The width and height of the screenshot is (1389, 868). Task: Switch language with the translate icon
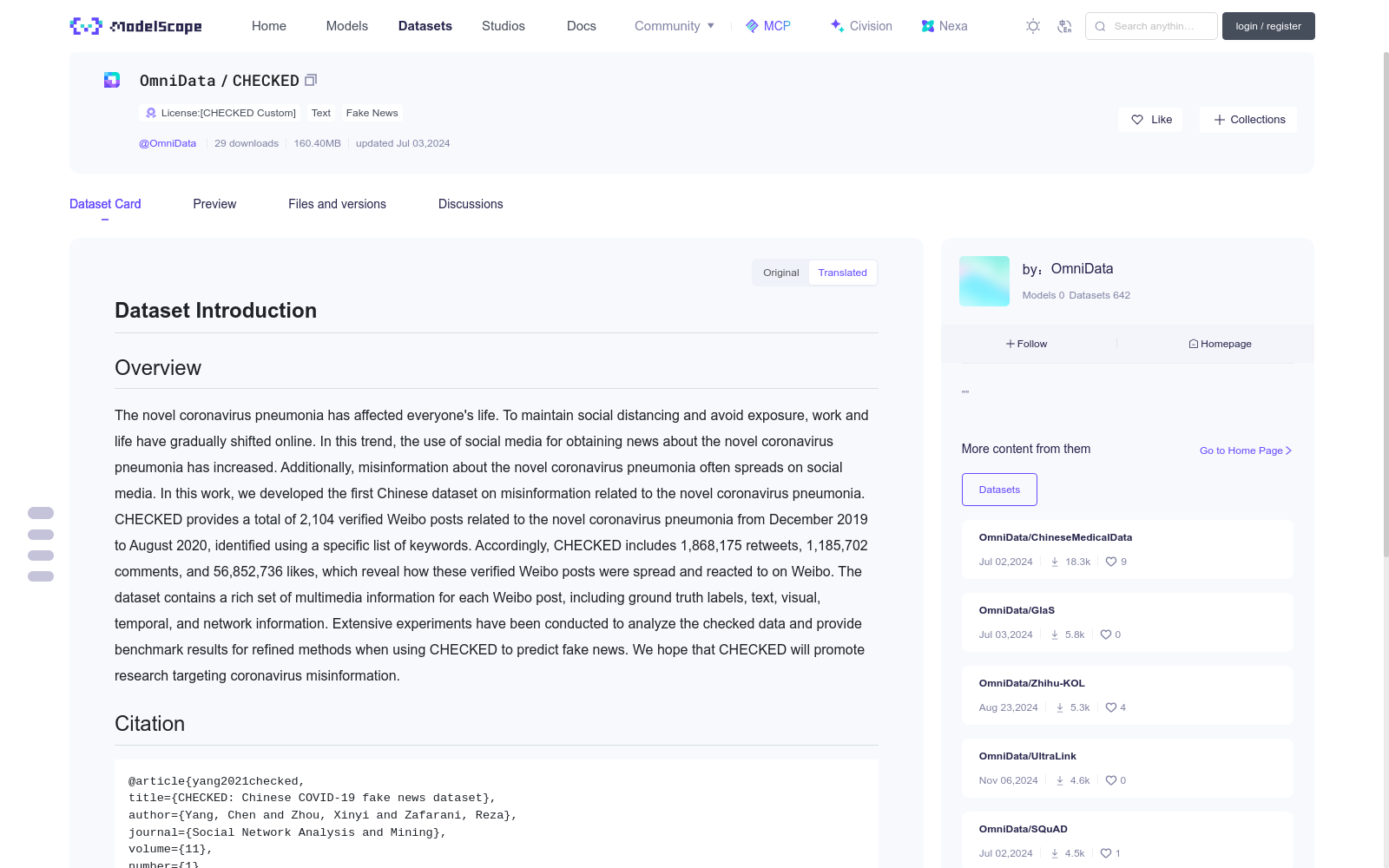pyautogui.click(x=1064, y=26)
